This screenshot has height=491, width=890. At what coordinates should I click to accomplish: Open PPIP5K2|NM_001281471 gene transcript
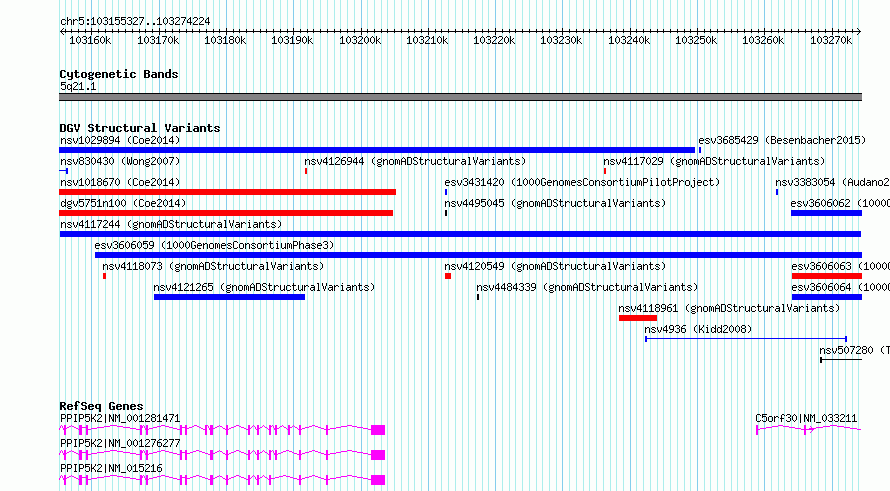pos(120,418)
